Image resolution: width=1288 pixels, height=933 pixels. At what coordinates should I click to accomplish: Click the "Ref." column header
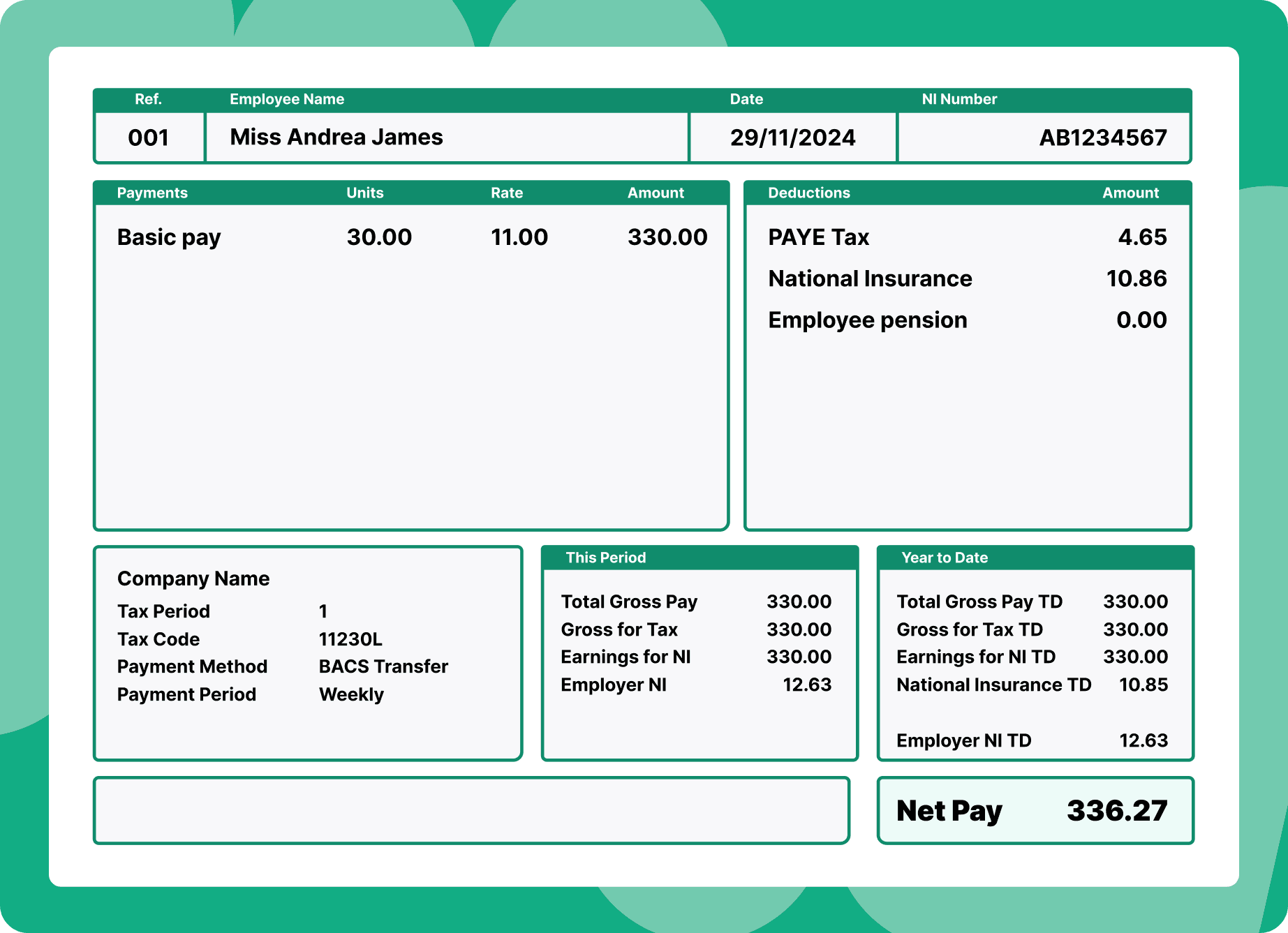click(x=148, y=99)
